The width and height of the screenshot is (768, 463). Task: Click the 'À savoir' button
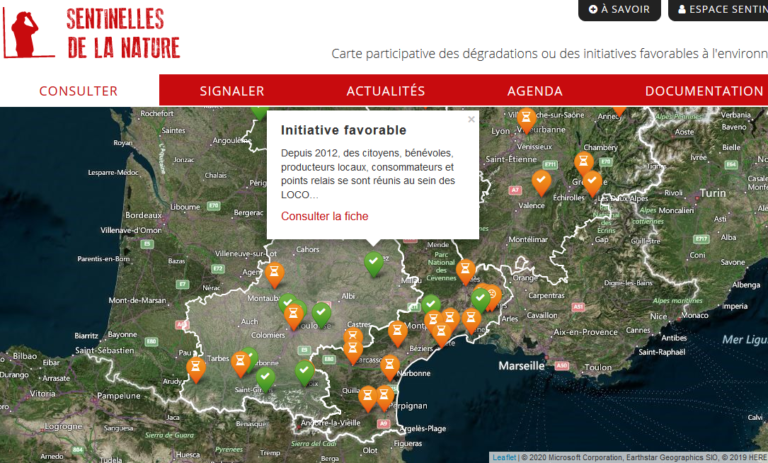619,9
